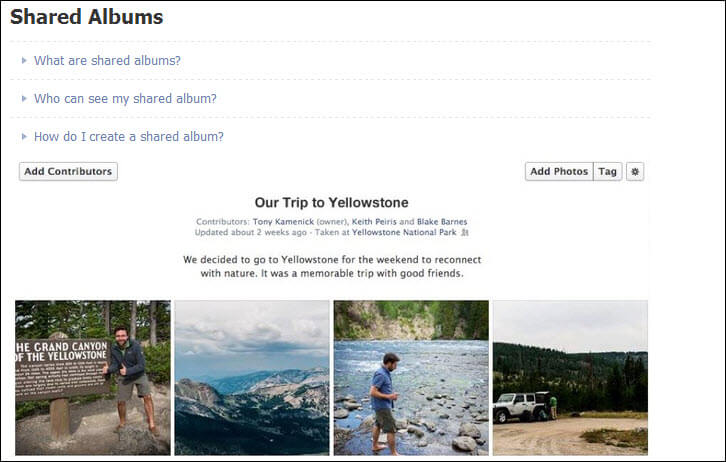Open Tony Kamenick's profile link
The width and height of the screenshot is (726, 462).
(x=282, y=222)
